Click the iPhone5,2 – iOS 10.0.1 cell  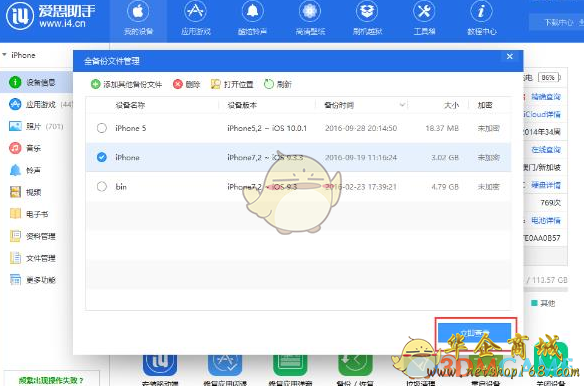click(x=267, y=128)
